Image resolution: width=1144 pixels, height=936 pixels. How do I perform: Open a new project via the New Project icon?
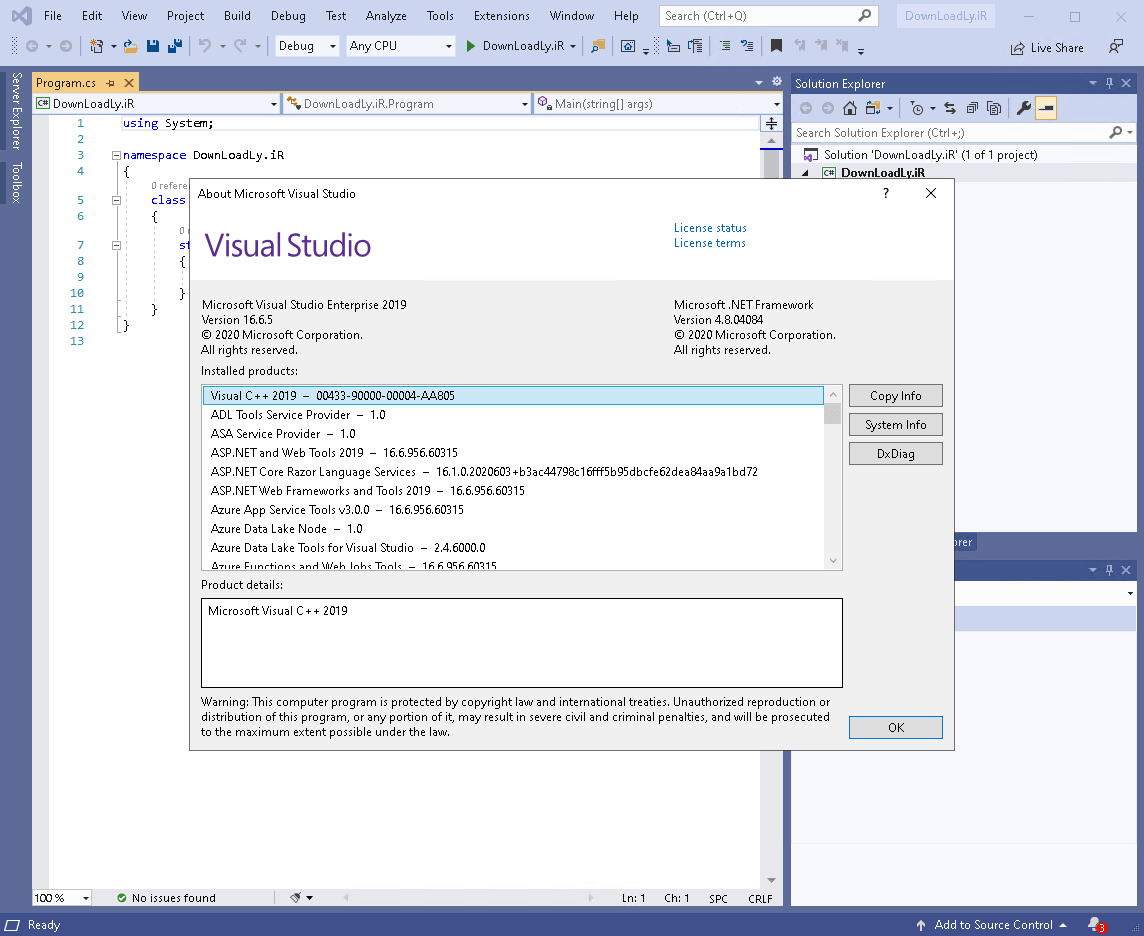coord(96,46)
